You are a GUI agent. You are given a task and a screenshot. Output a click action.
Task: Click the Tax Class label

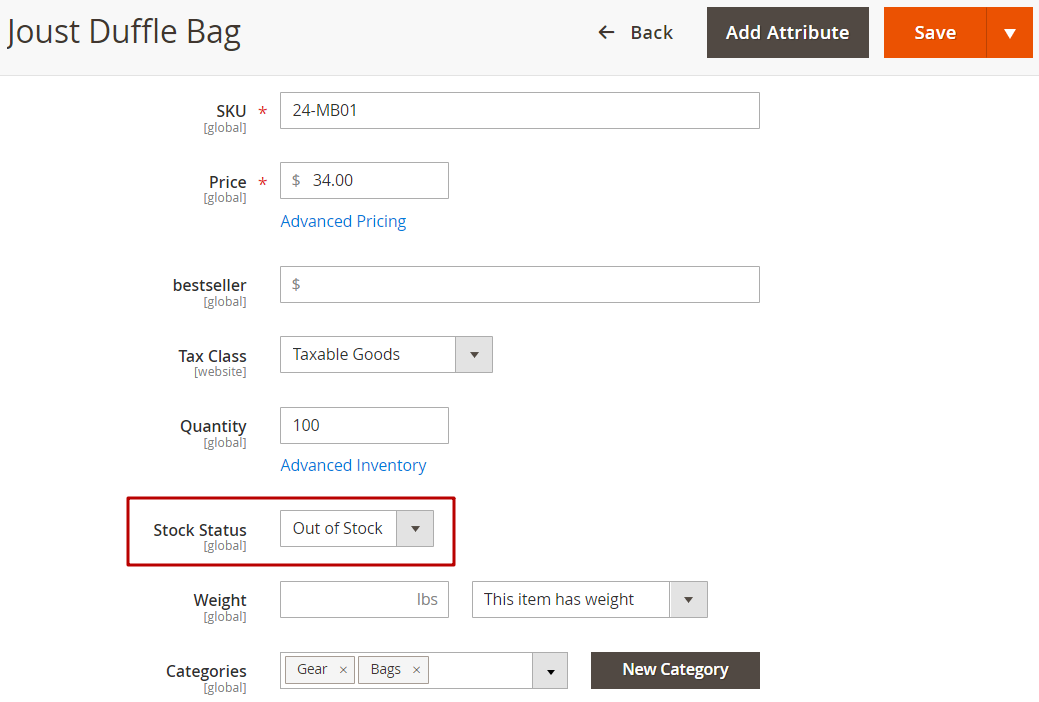(x=212, y=356)
